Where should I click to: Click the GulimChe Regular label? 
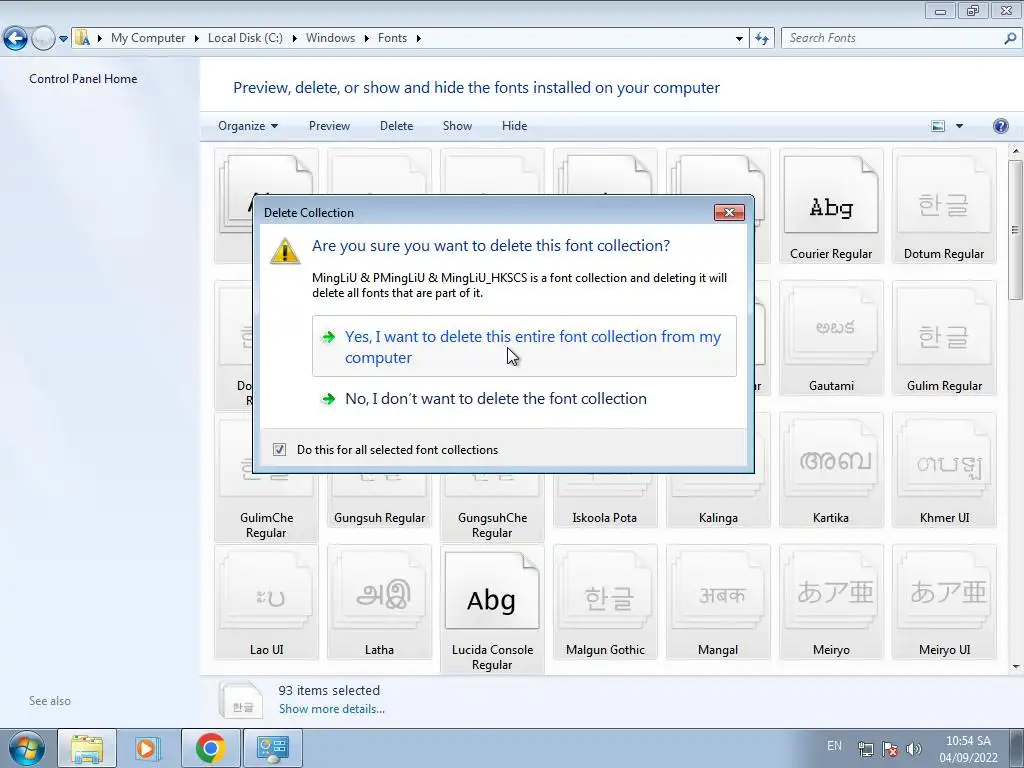(x=266, y=525)
